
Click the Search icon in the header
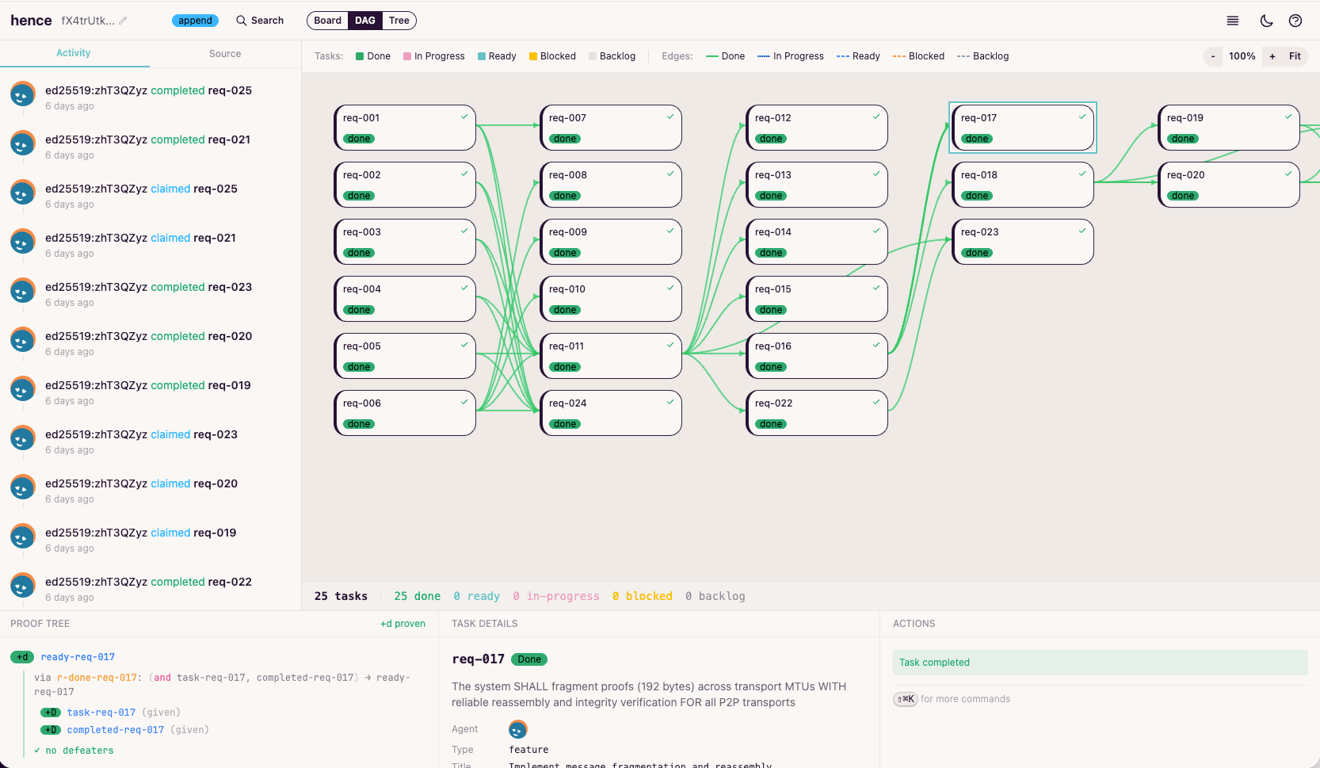click(241, 20)
